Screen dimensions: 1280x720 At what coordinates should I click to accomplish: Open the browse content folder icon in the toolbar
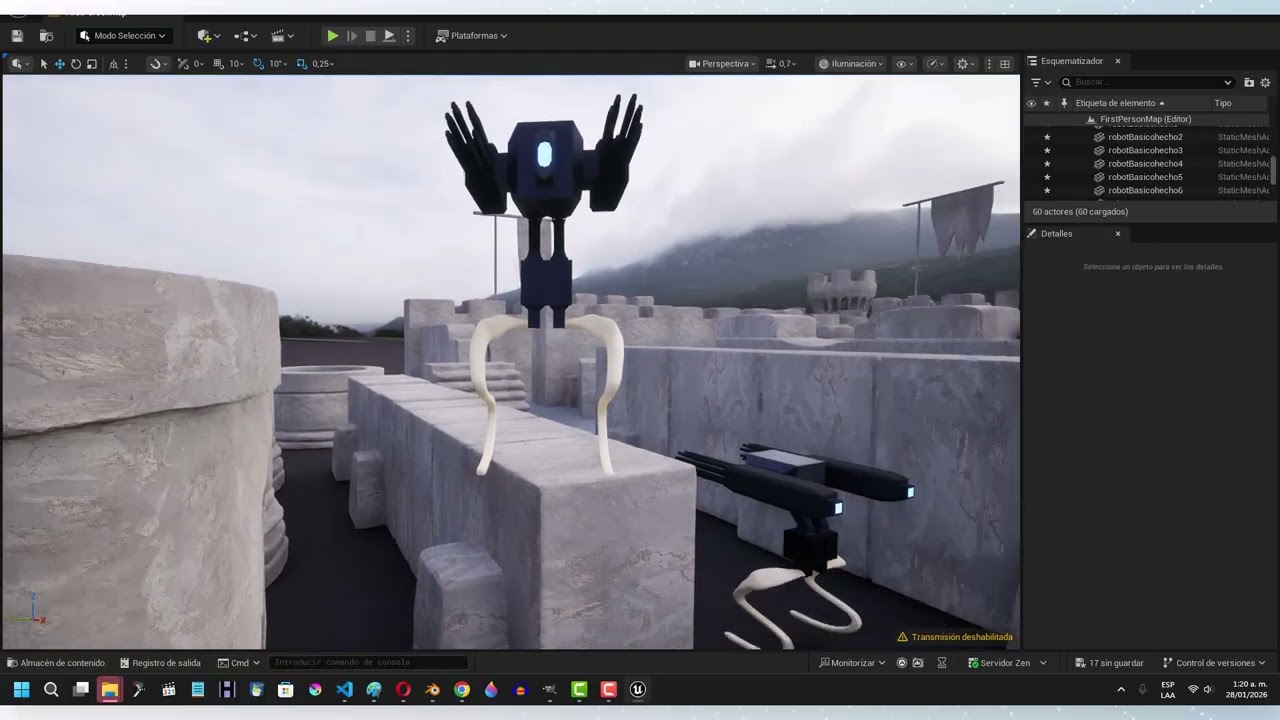[46, 36]
